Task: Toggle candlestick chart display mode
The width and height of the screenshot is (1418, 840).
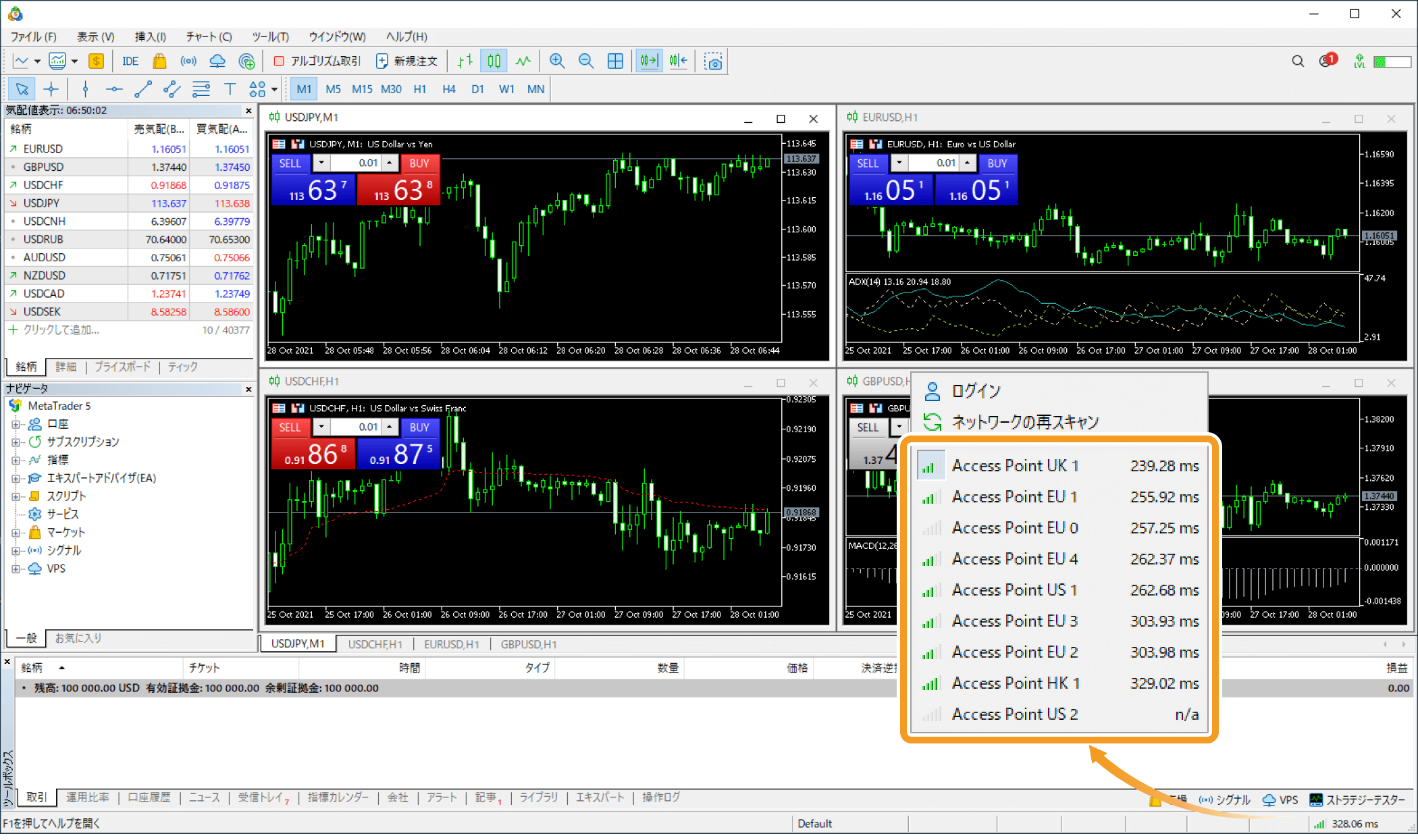Action: (494, 61)
